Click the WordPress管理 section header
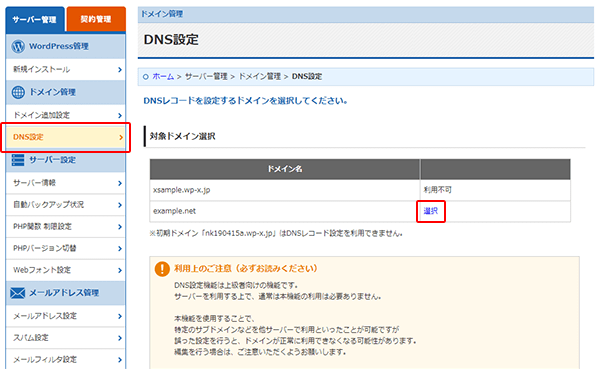600x369 pixels. (x=65, y=46)
